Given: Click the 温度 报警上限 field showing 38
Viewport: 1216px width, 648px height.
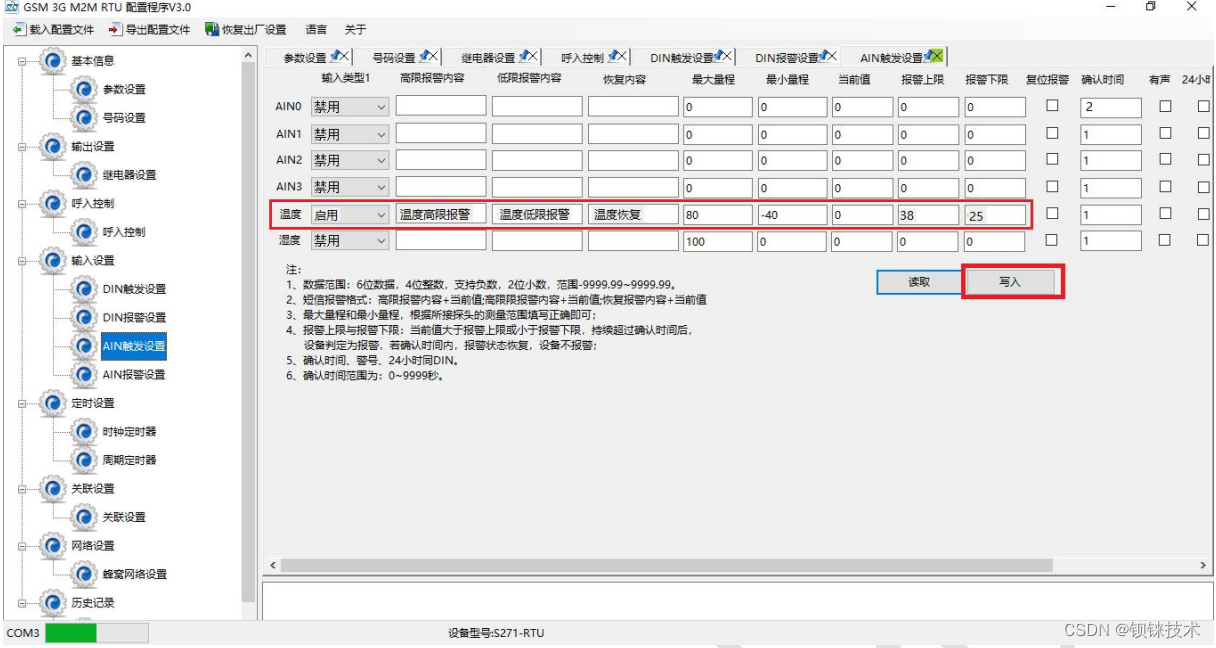Looking at the screenshot, I should 927,215.
